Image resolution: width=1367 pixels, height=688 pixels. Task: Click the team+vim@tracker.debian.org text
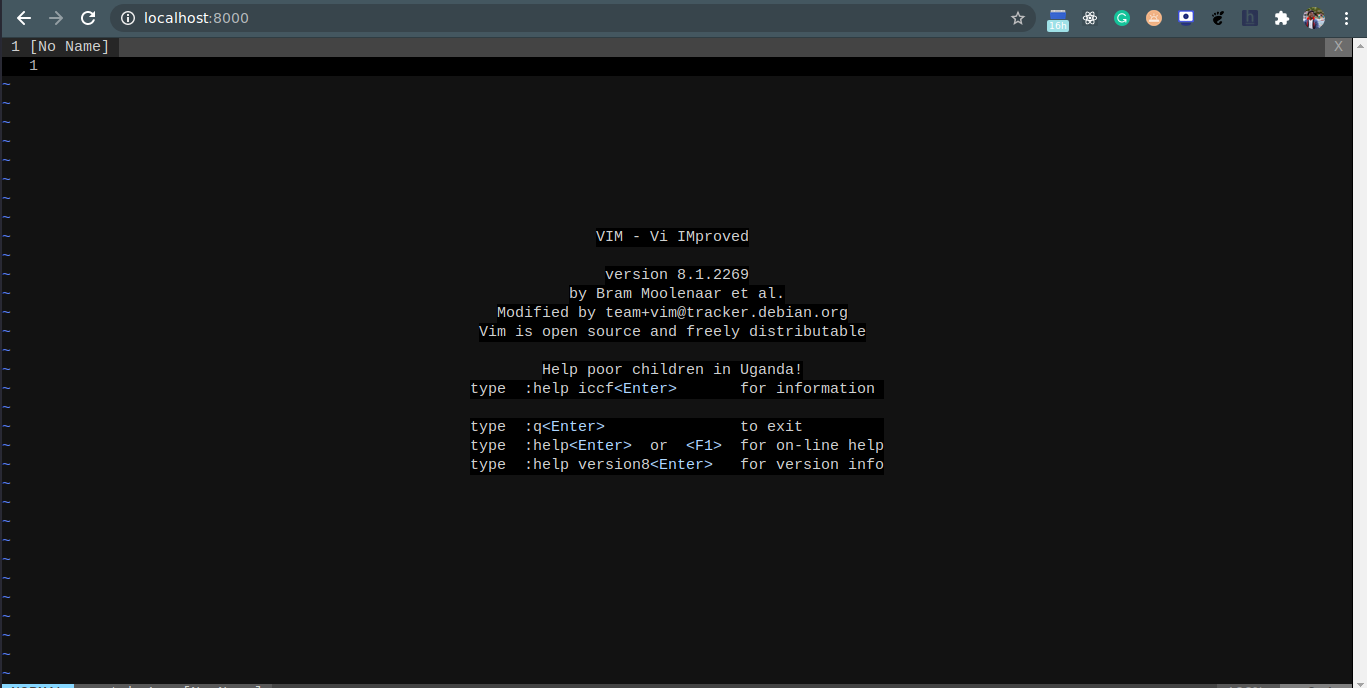click(x=726, y=313)
